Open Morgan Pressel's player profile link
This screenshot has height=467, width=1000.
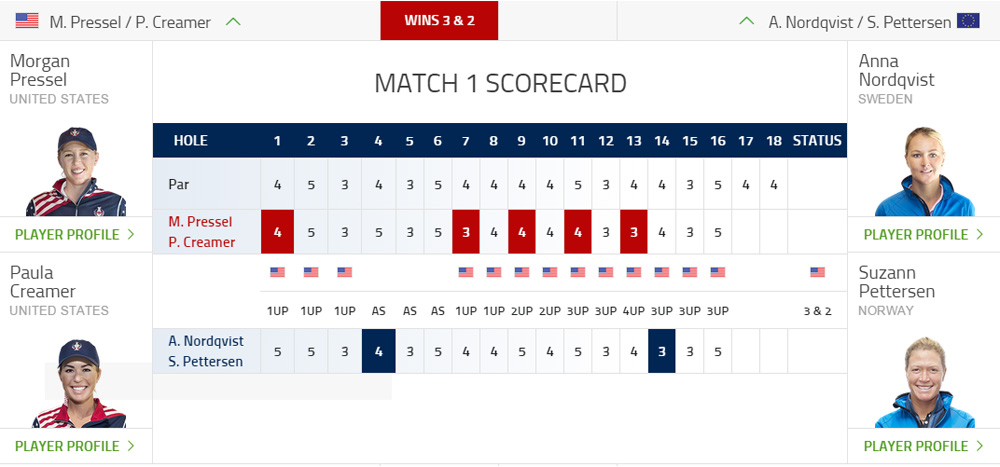point(75,235)
